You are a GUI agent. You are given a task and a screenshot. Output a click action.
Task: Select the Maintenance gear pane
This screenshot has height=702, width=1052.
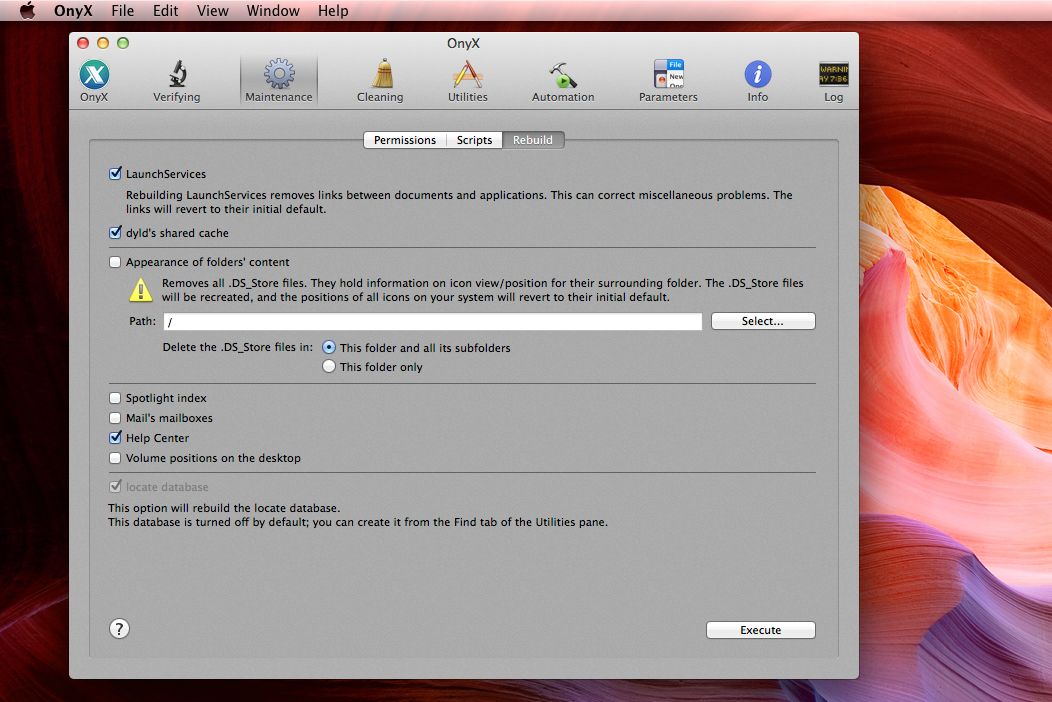pyautogui.click(x=278, y=81)
